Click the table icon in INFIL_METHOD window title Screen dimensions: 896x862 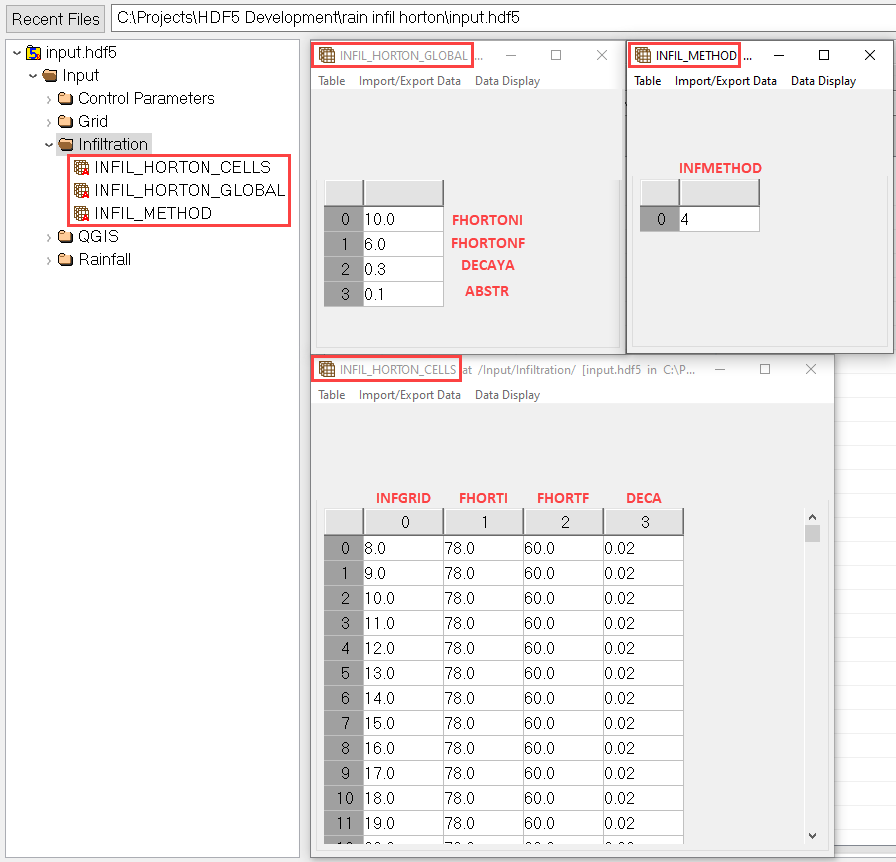tap(643, 56)
